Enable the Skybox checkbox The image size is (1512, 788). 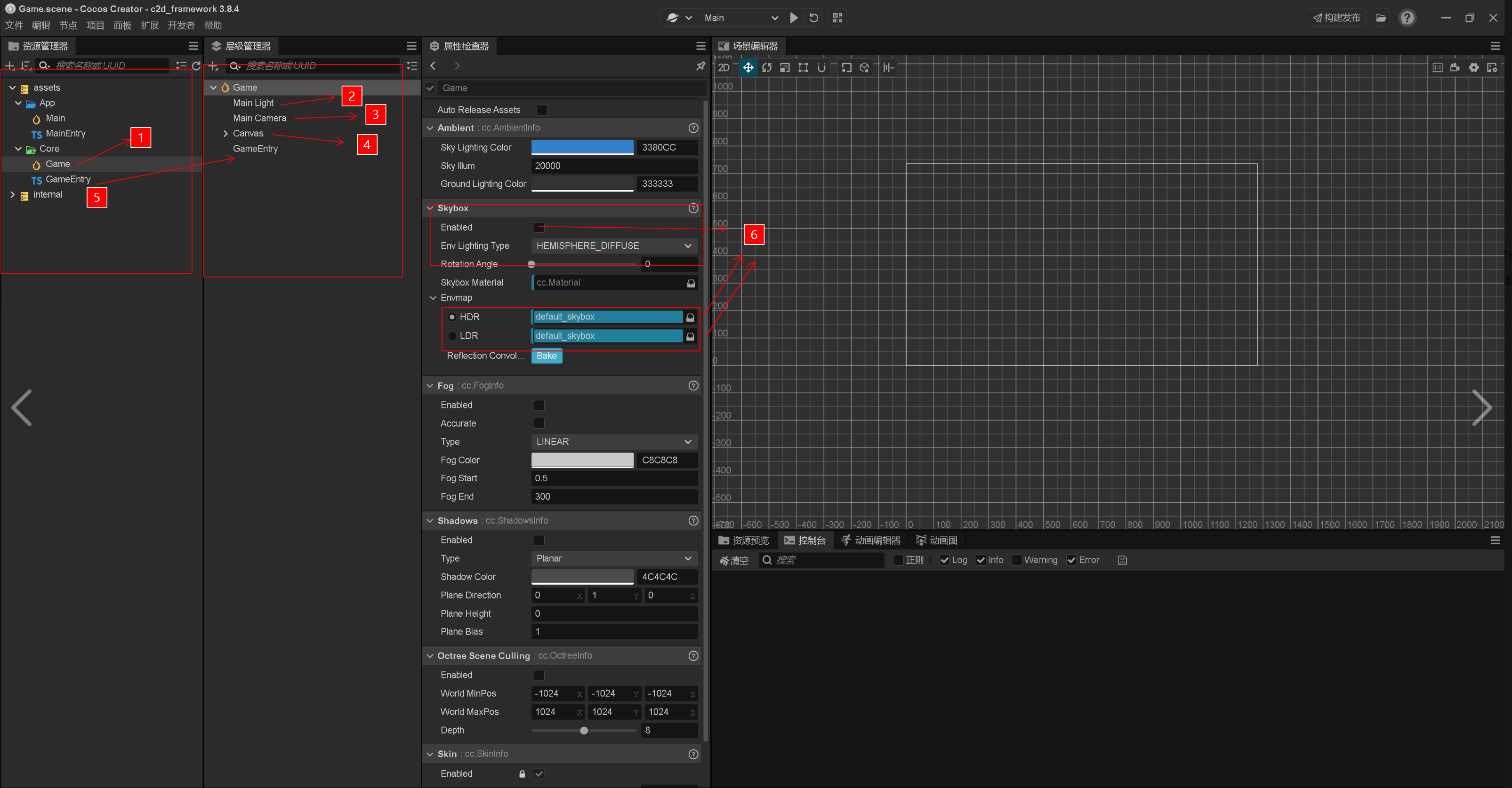[x=539, y=227]
